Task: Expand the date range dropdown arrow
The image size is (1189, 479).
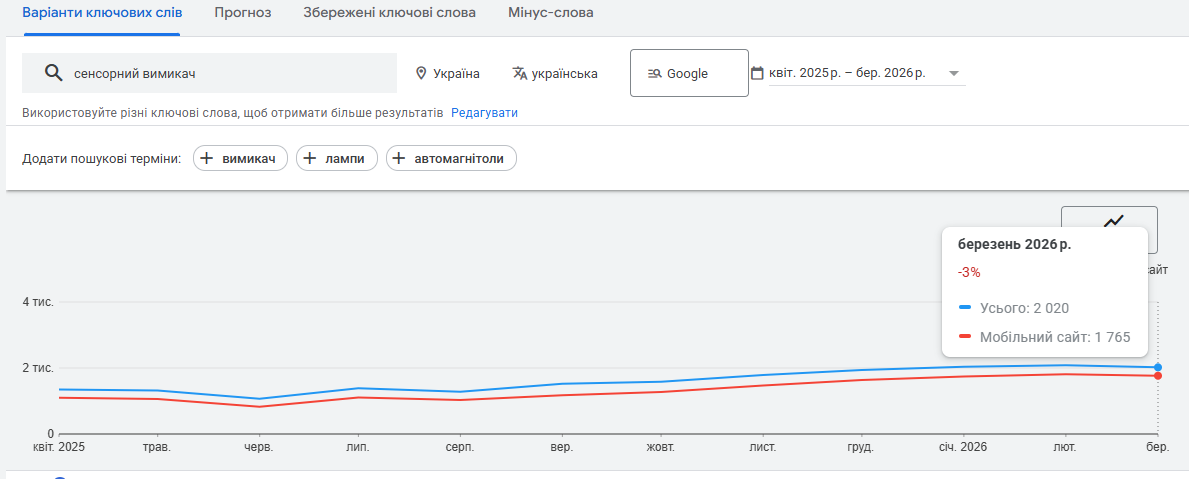Action: pyautogui.click(x=953, y=73)
